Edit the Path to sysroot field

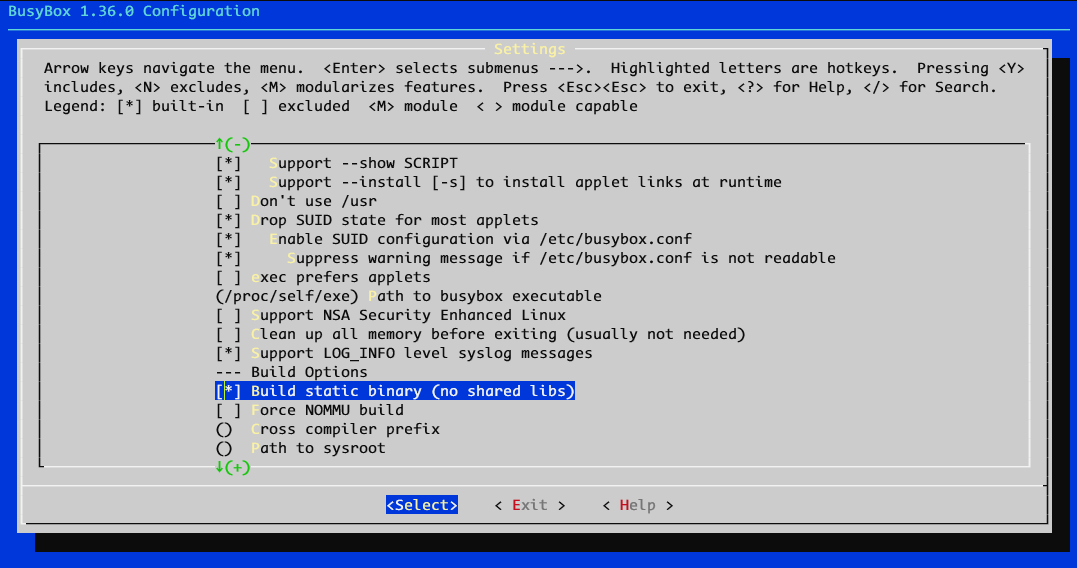click(x=301, y=448)
